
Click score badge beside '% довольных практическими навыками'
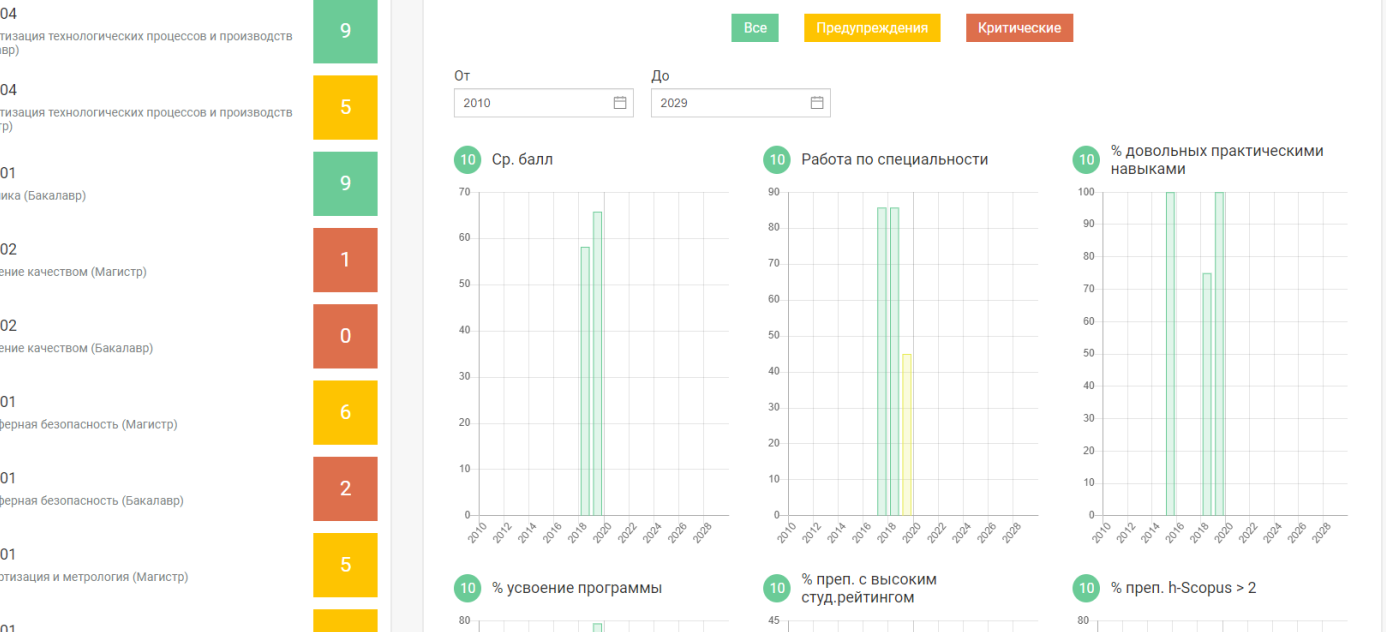(1086, 160)
